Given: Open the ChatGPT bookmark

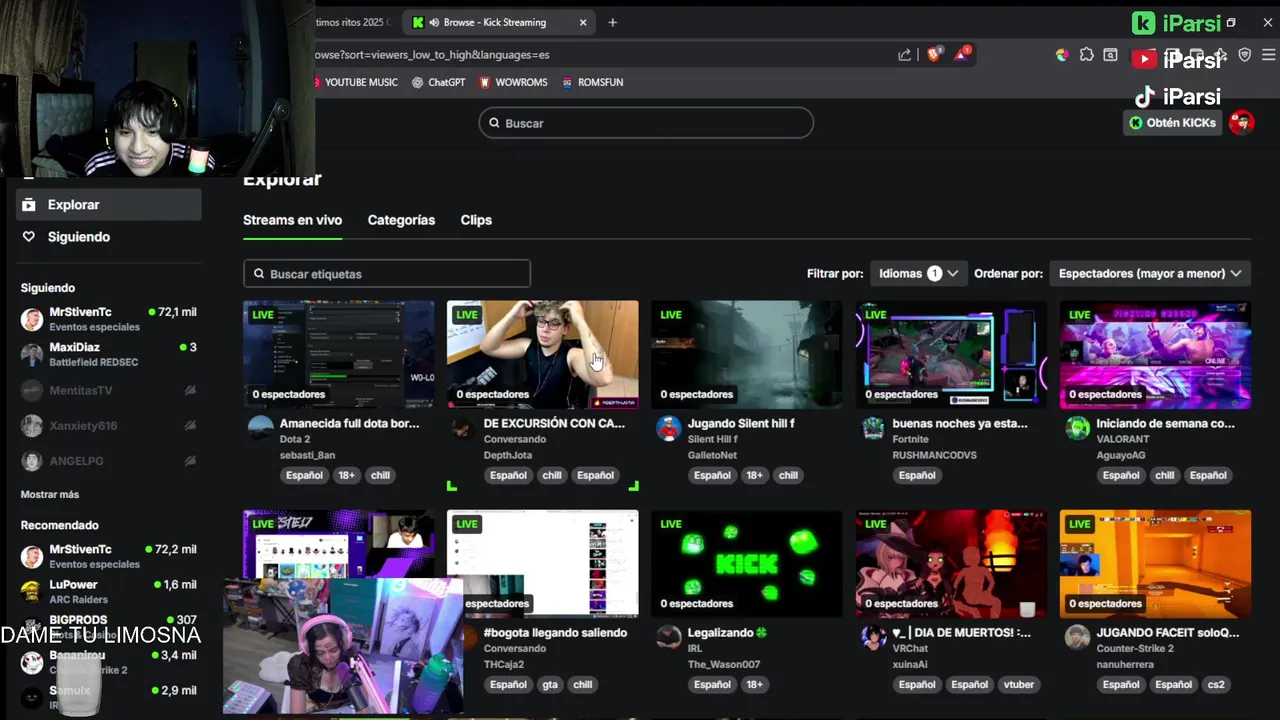Looking at the screenshot, I should point(439,82).
